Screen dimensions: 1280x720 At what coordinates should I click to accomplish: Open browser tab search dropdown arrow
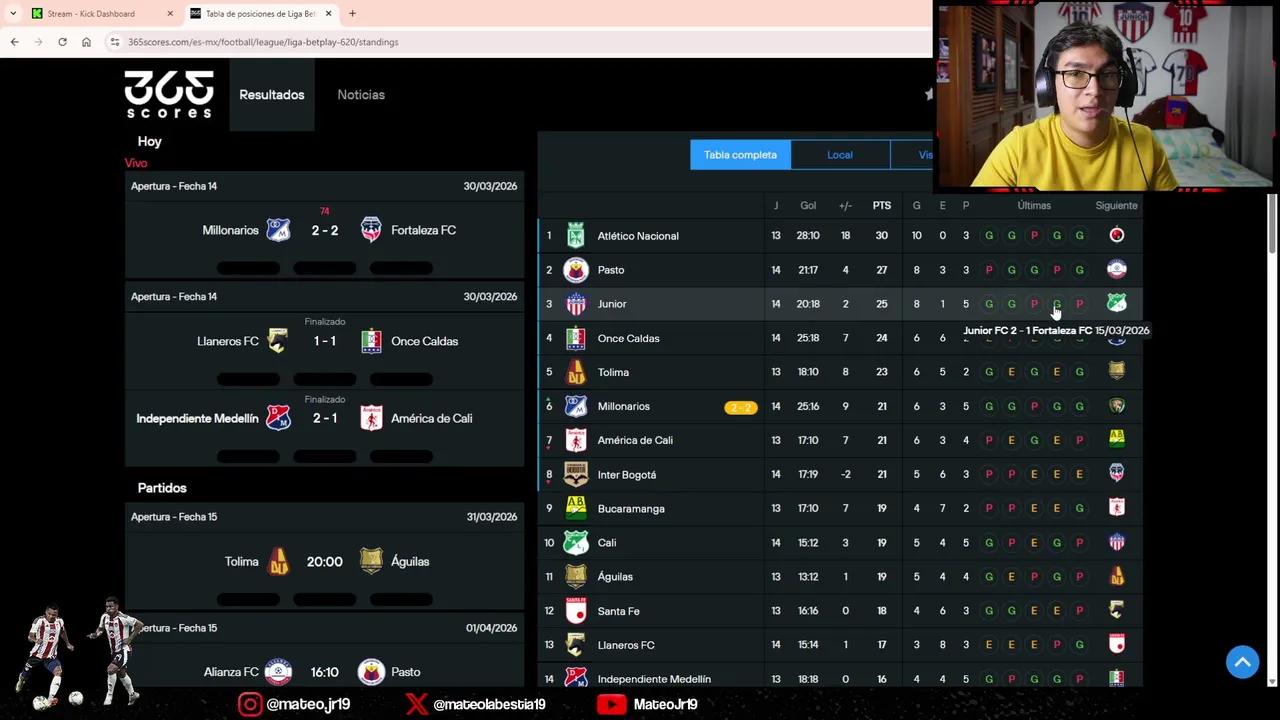tap(12, 14)
